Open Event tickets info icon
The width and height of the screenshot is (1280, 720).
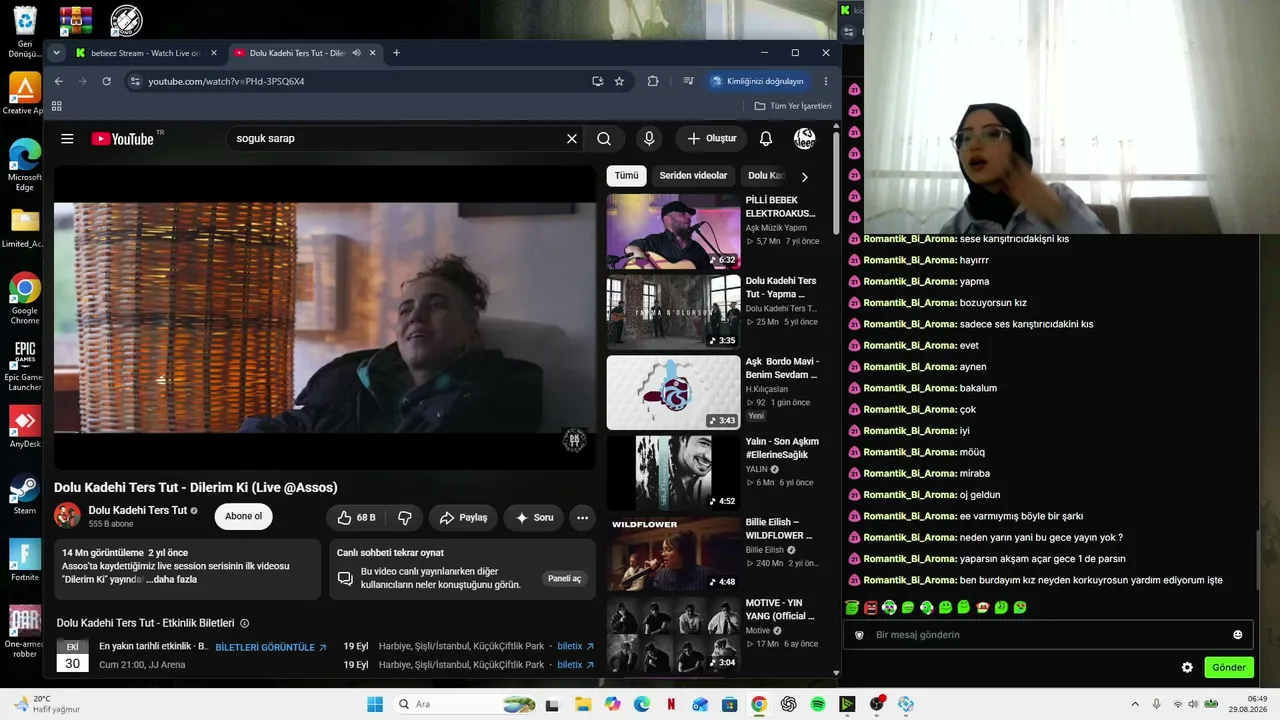tap(245, 623)
